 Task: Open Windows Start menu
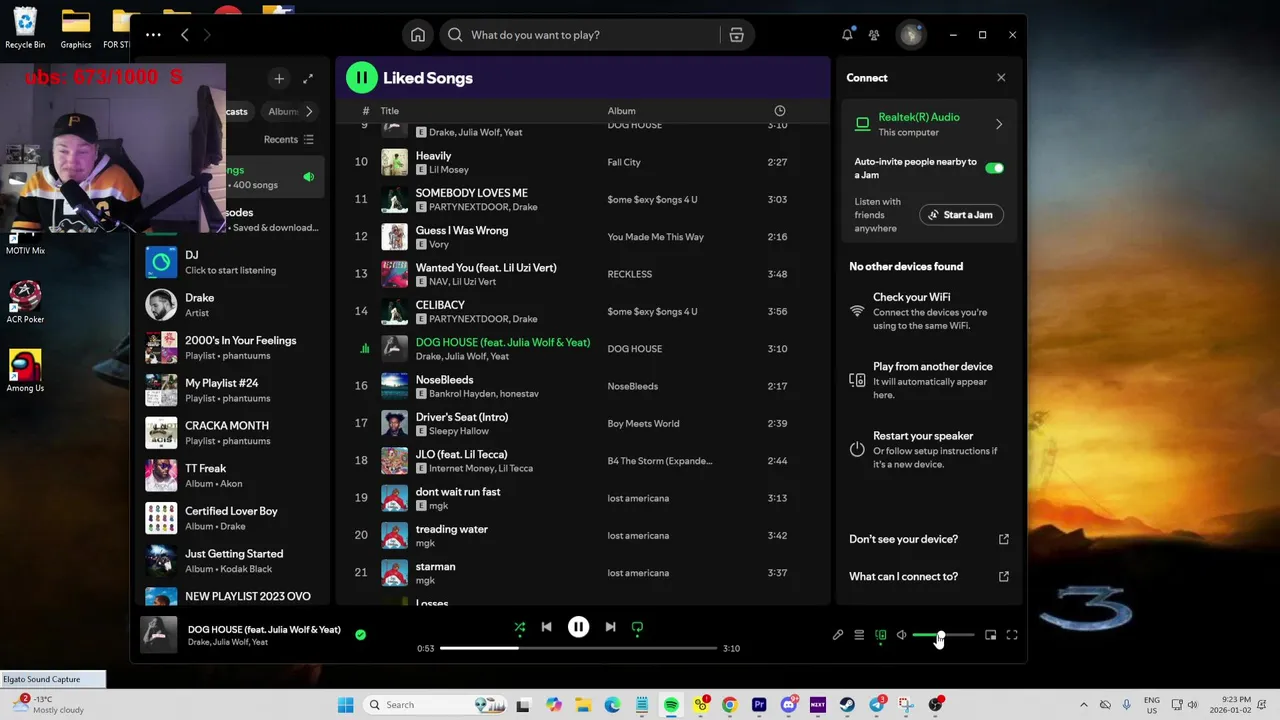click(345, 705)
